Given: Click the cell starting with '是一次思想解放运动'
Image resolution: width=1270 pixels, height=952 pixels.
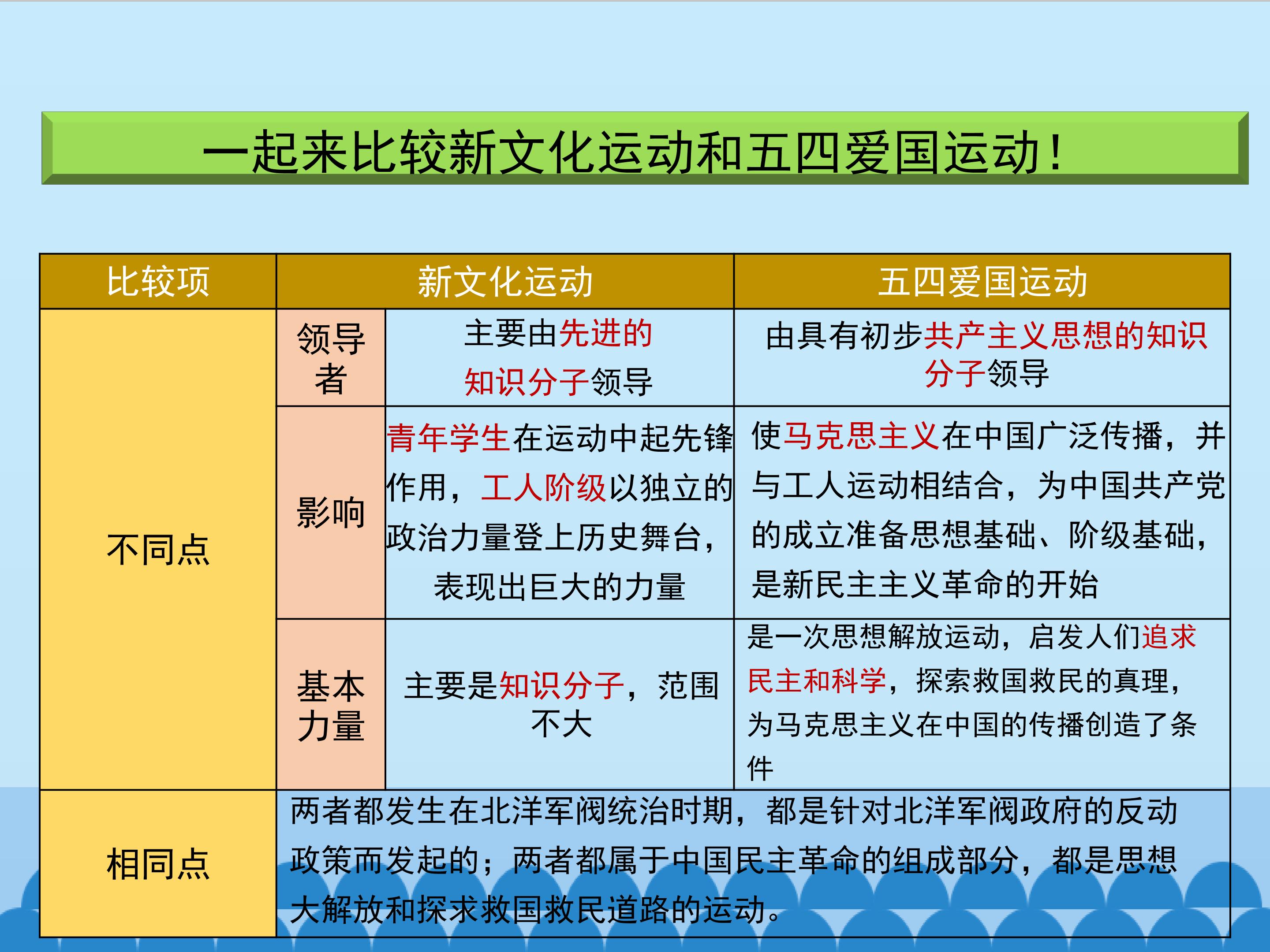Looking at the screenshot, I should [982, 705].
